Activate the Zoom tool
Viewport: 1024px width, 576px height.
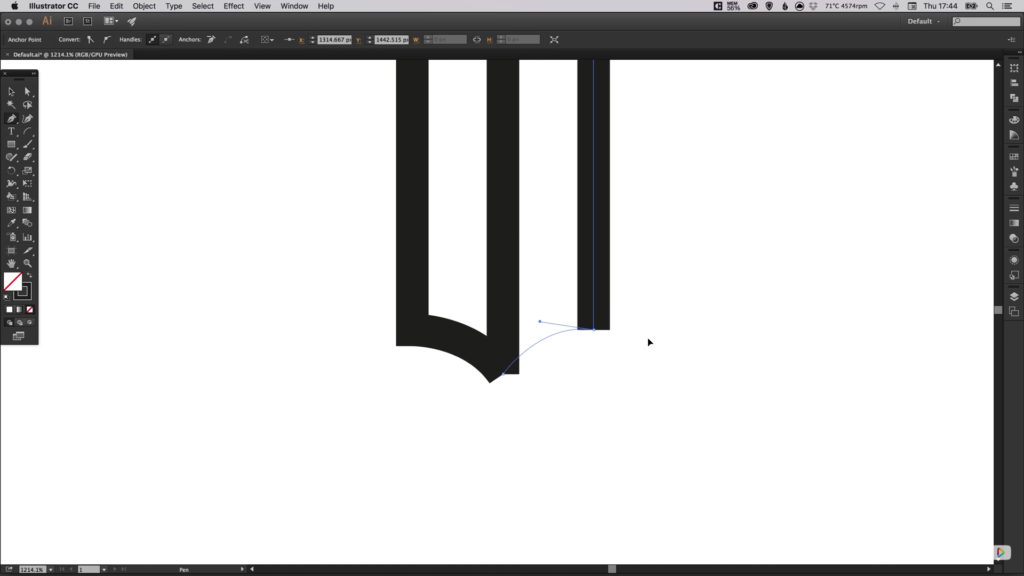(27, 263)
